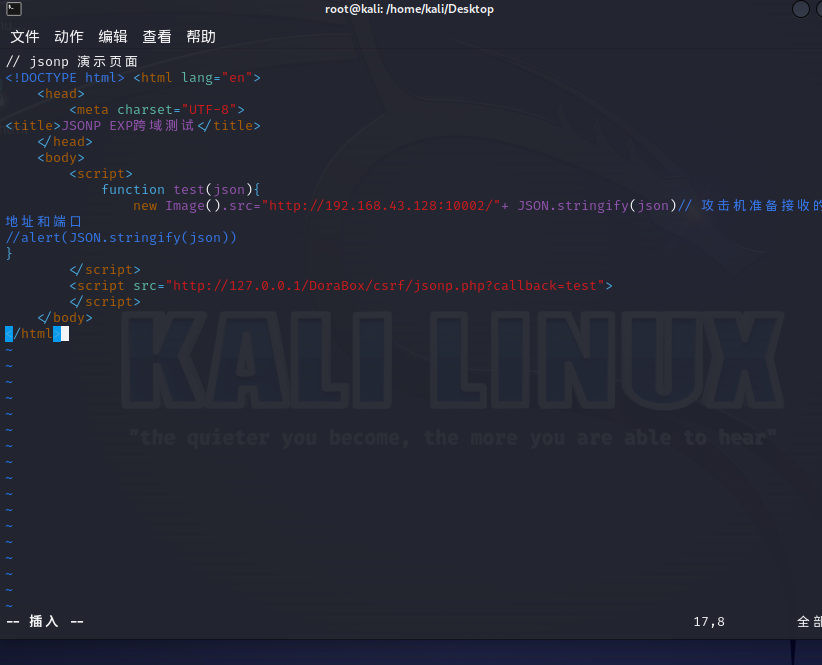Image resolution: width=822 pixels, height=665 pixels.
Task: Open the 查看 menu
Action: 157,37
